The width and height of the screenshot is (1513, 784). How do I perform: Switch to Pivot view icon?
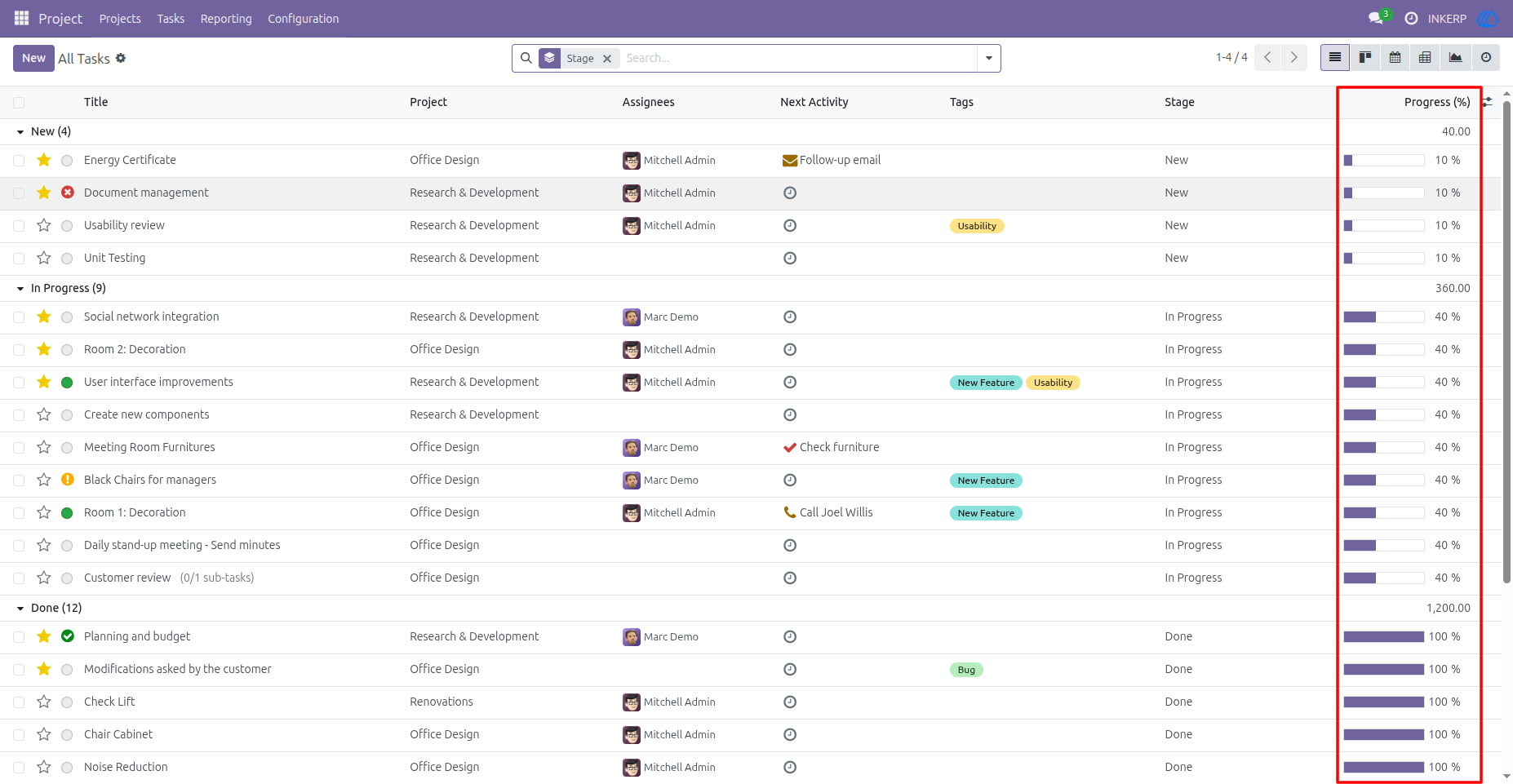click(x=1425, y=58)
